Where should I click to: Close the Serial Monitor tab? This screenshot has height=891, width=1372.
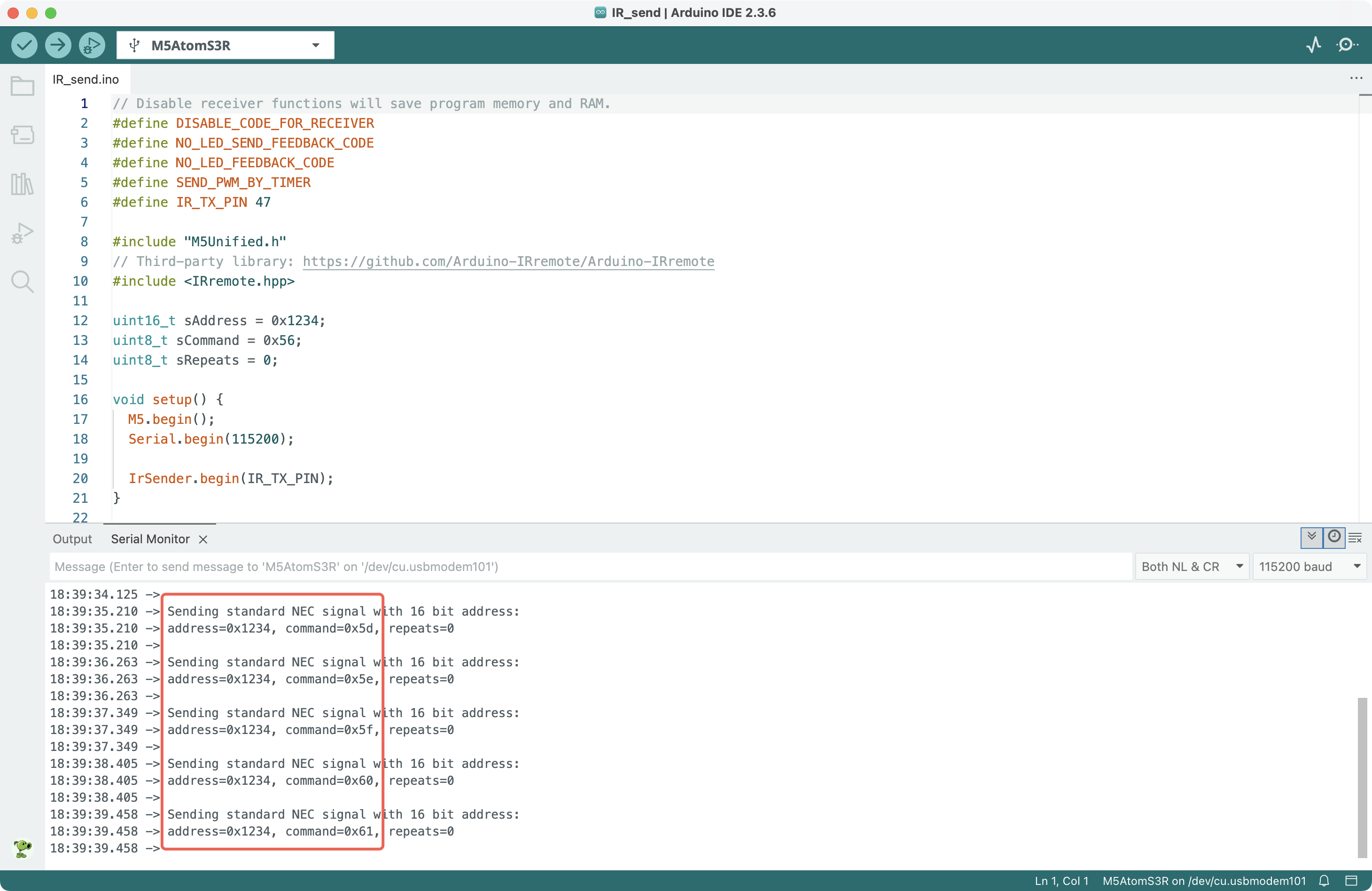coord(203,539)
